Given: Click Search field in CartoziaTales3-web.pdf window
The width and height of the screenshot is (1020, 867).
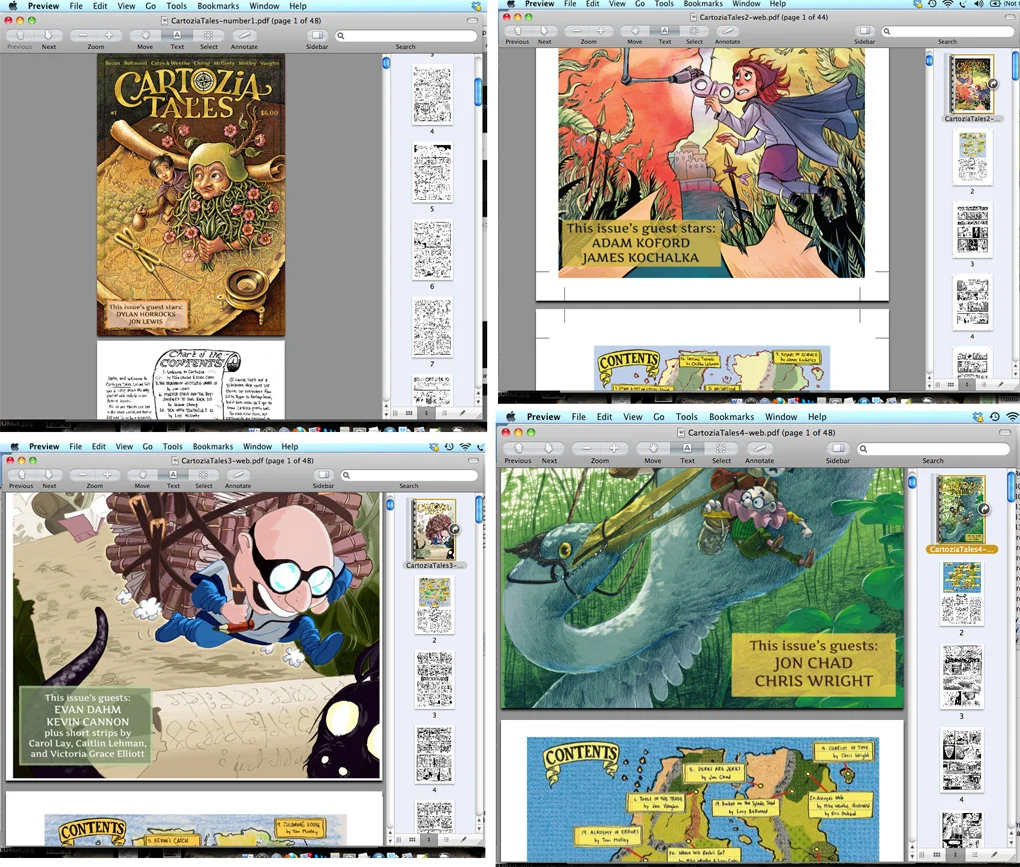Looking at the screenshot, I should pos(409,475).
